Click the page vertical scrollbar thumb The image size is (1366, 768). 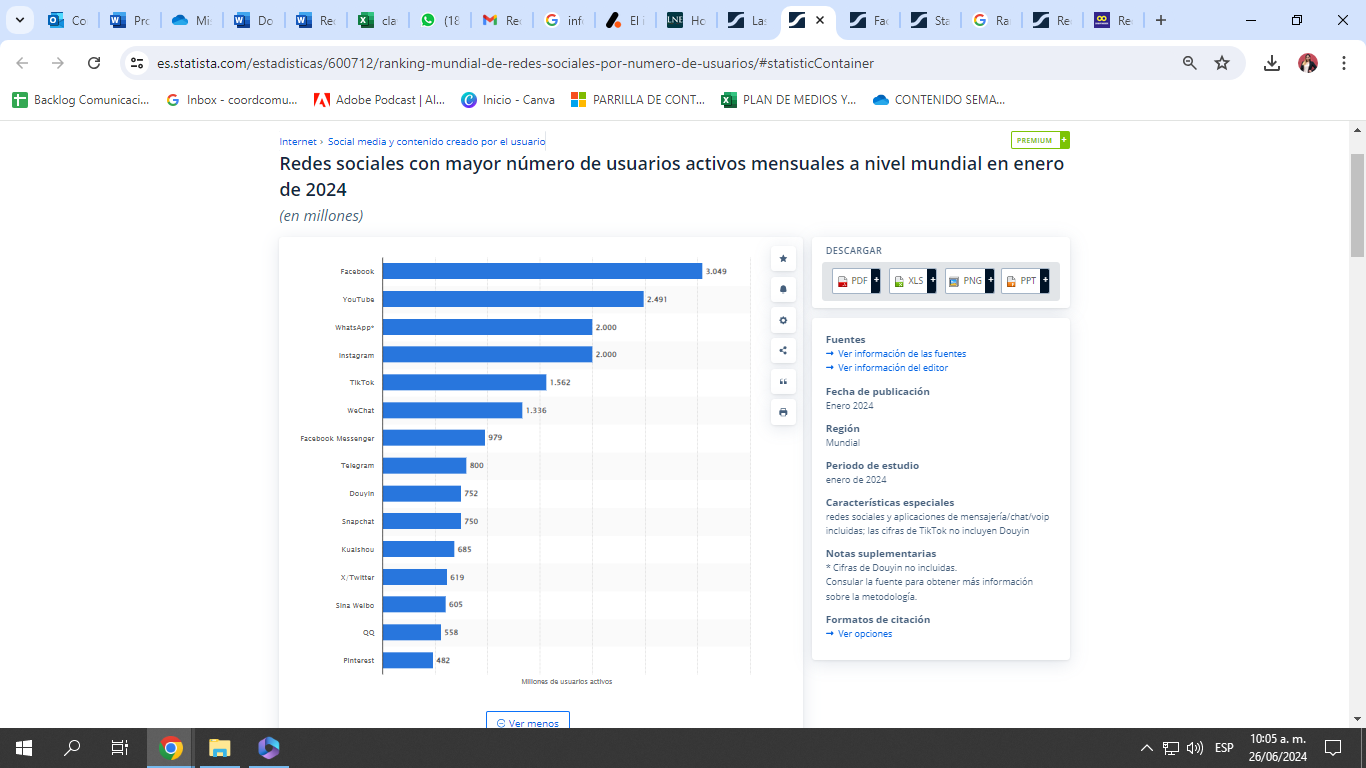[x=1357, y=205]
